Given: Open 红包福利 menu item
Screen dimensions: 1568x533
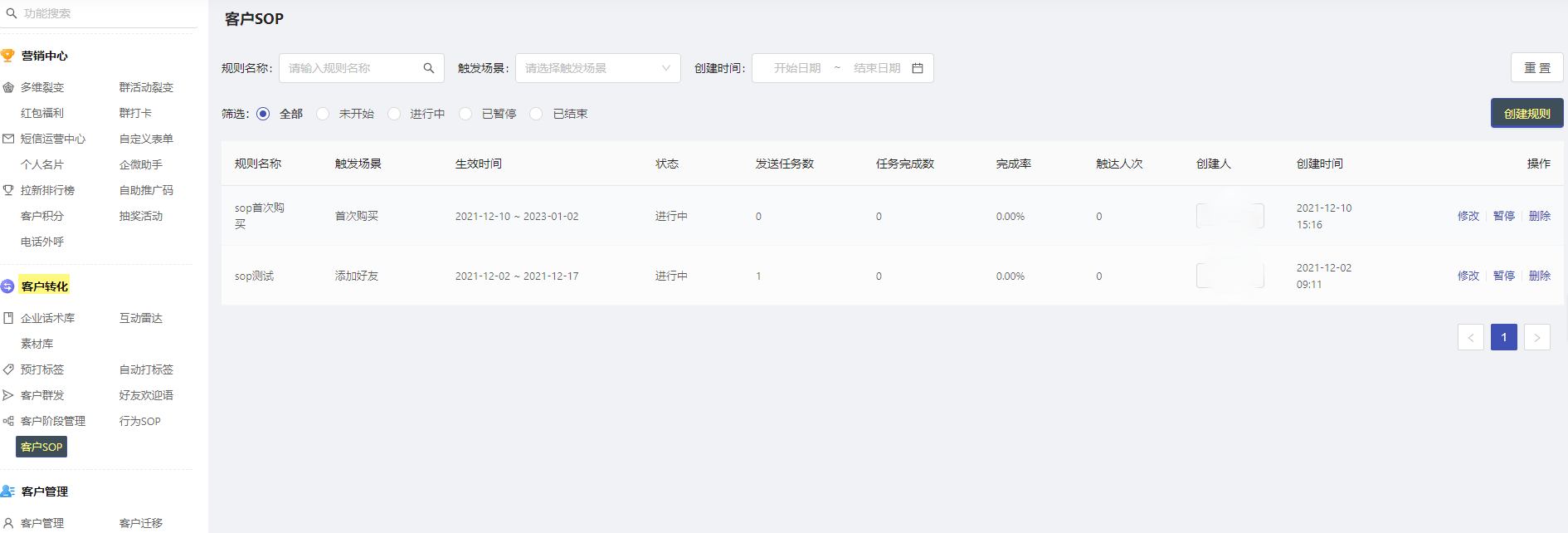Looking at the screenshot, I should [x=42, y=113].
